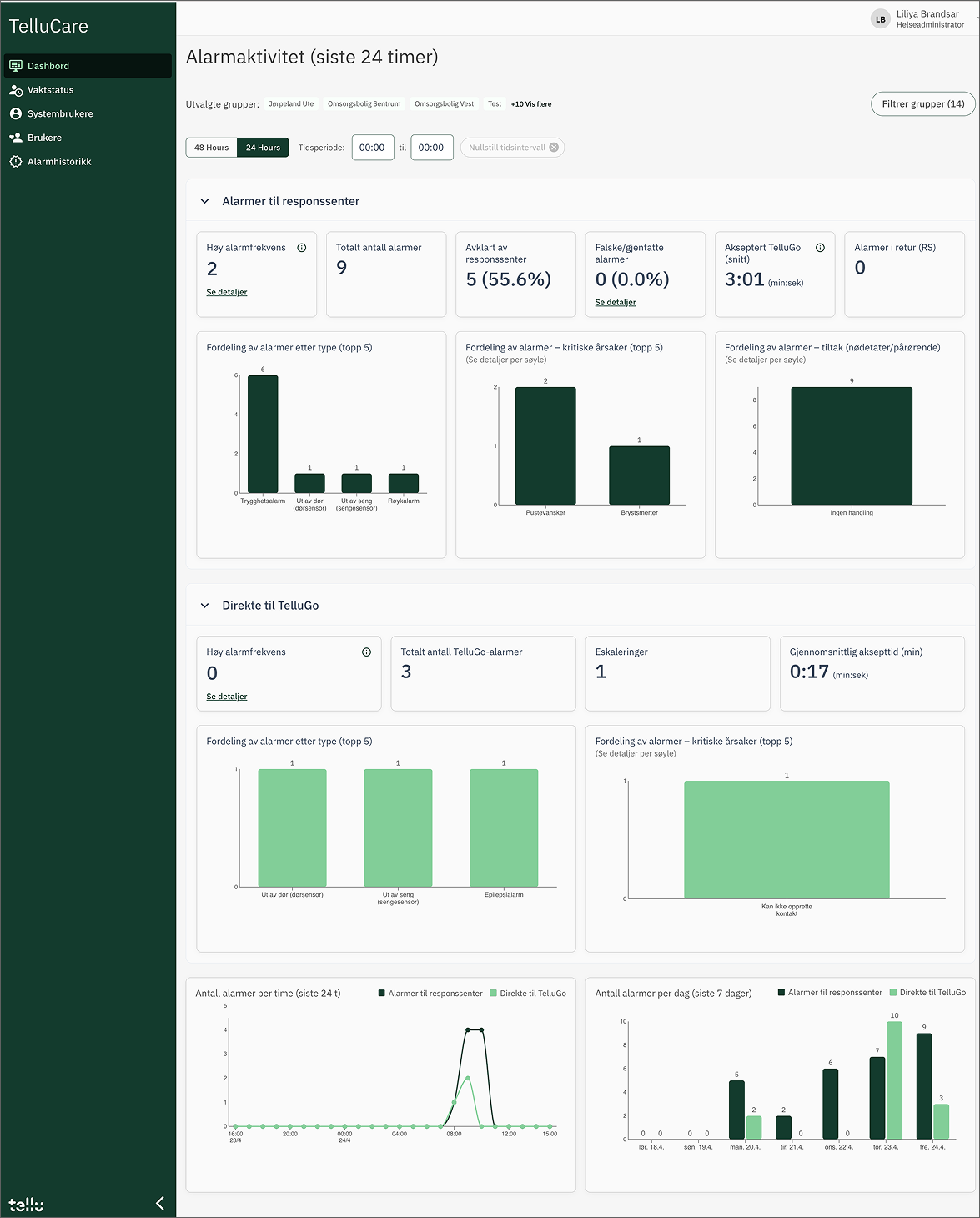Image resolution: width=980 pixels, height=1218 pixels.
Task: Collapse the Direkte til TelluGo section
Action: tap(205, 606)
